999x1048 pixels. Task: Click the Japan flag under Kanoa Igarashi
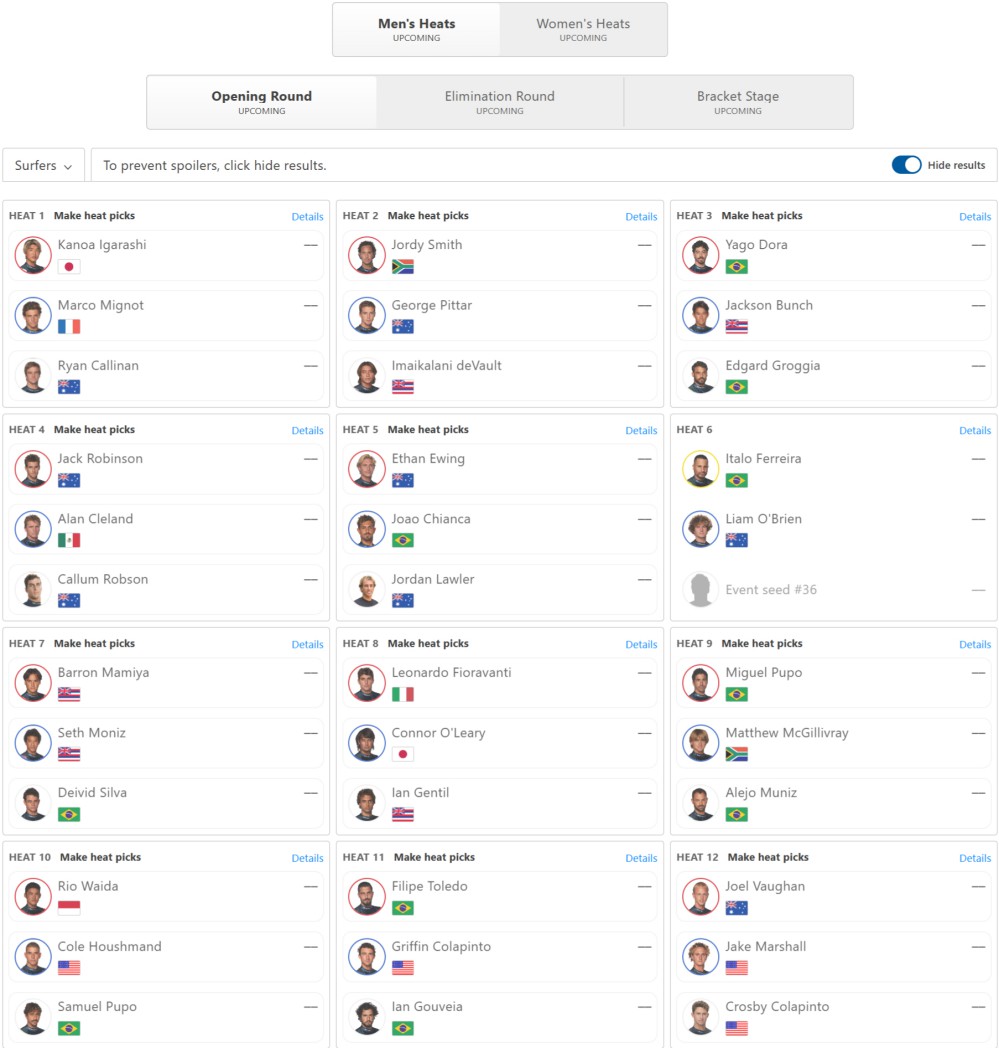tap(69, 267)
